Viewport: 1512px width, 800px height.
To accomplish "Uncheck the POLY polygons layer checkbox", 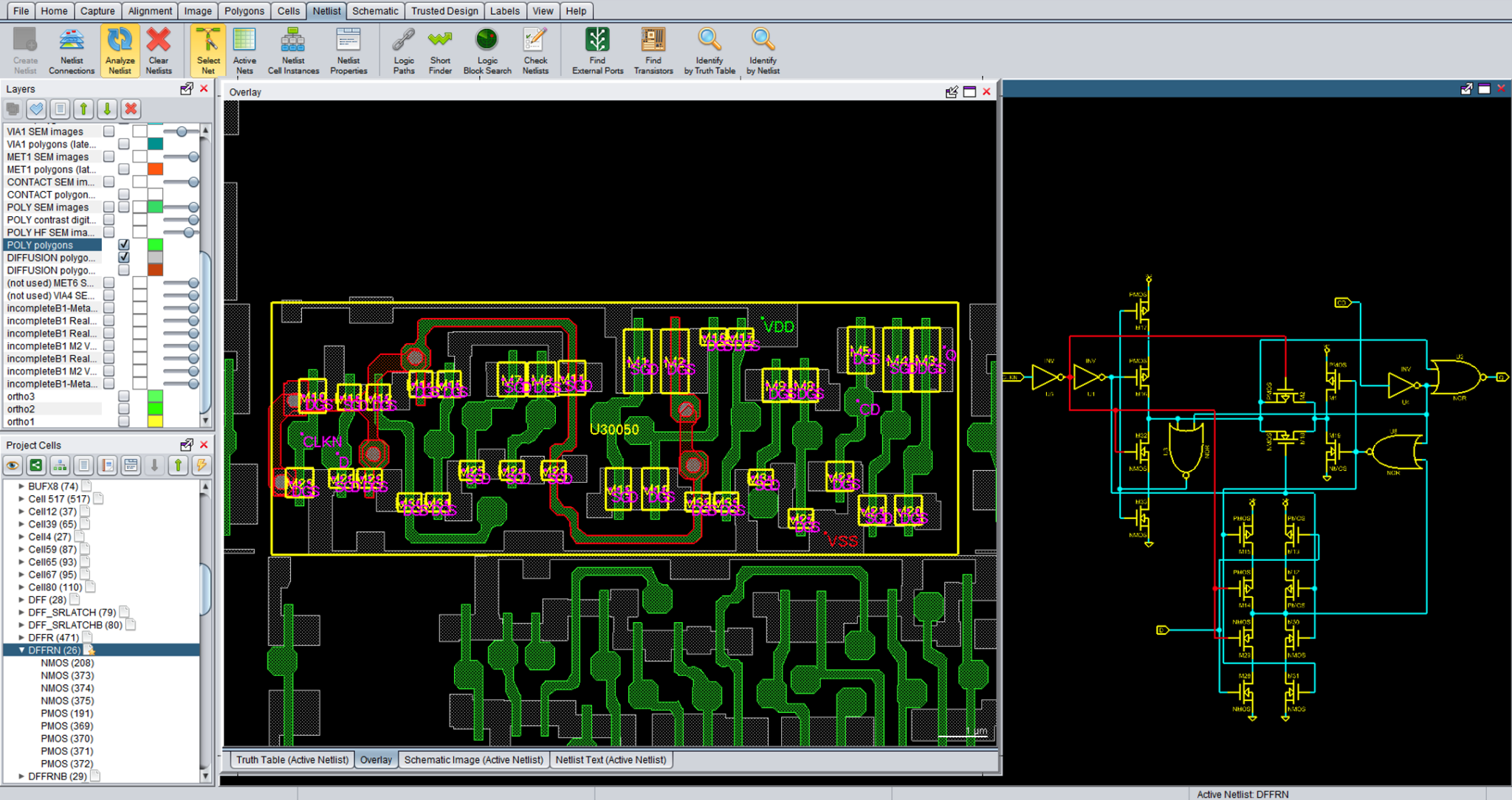I will [124, 245].
